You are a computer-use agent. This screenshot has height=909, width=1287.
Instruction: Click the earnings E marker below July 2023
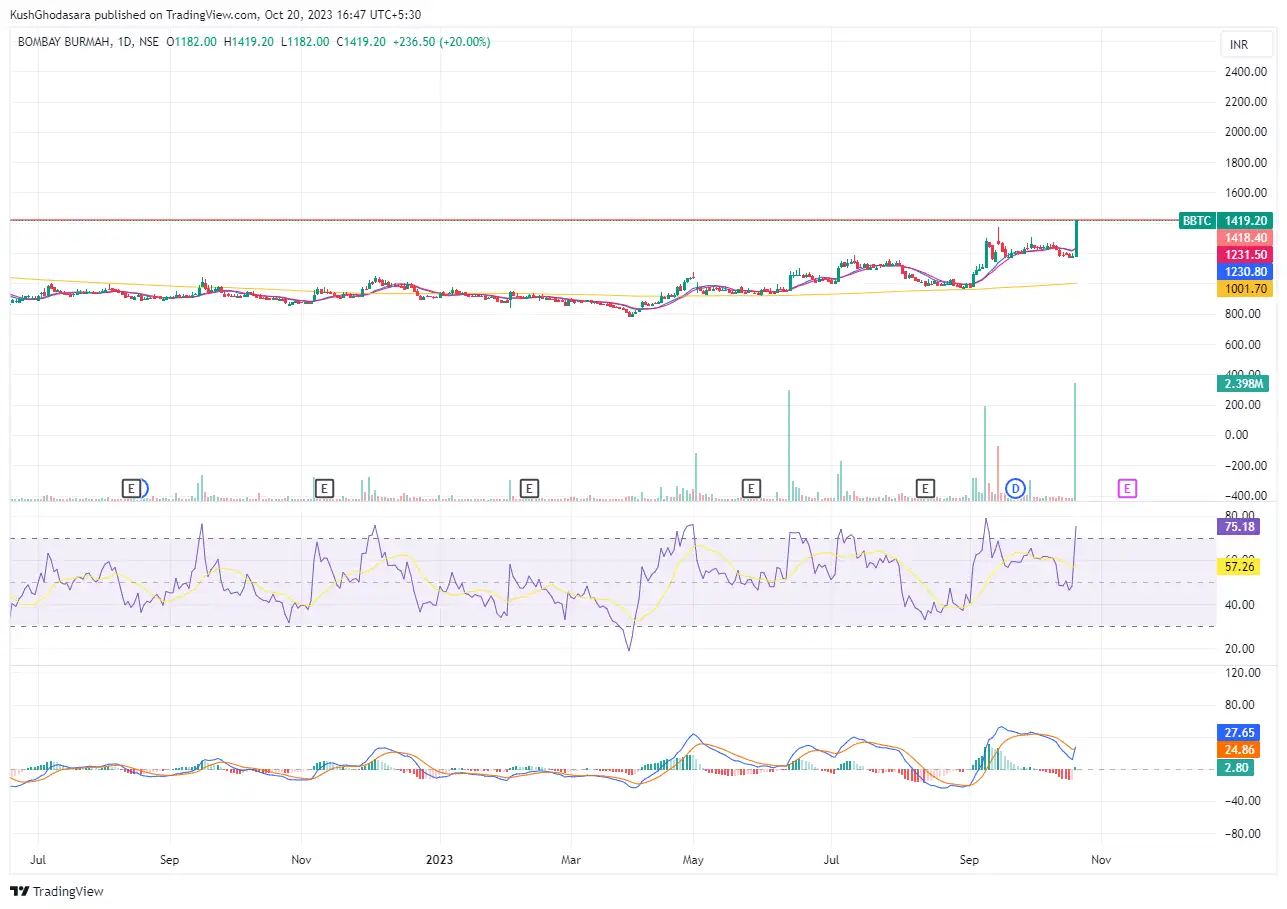tap(925, 488)
